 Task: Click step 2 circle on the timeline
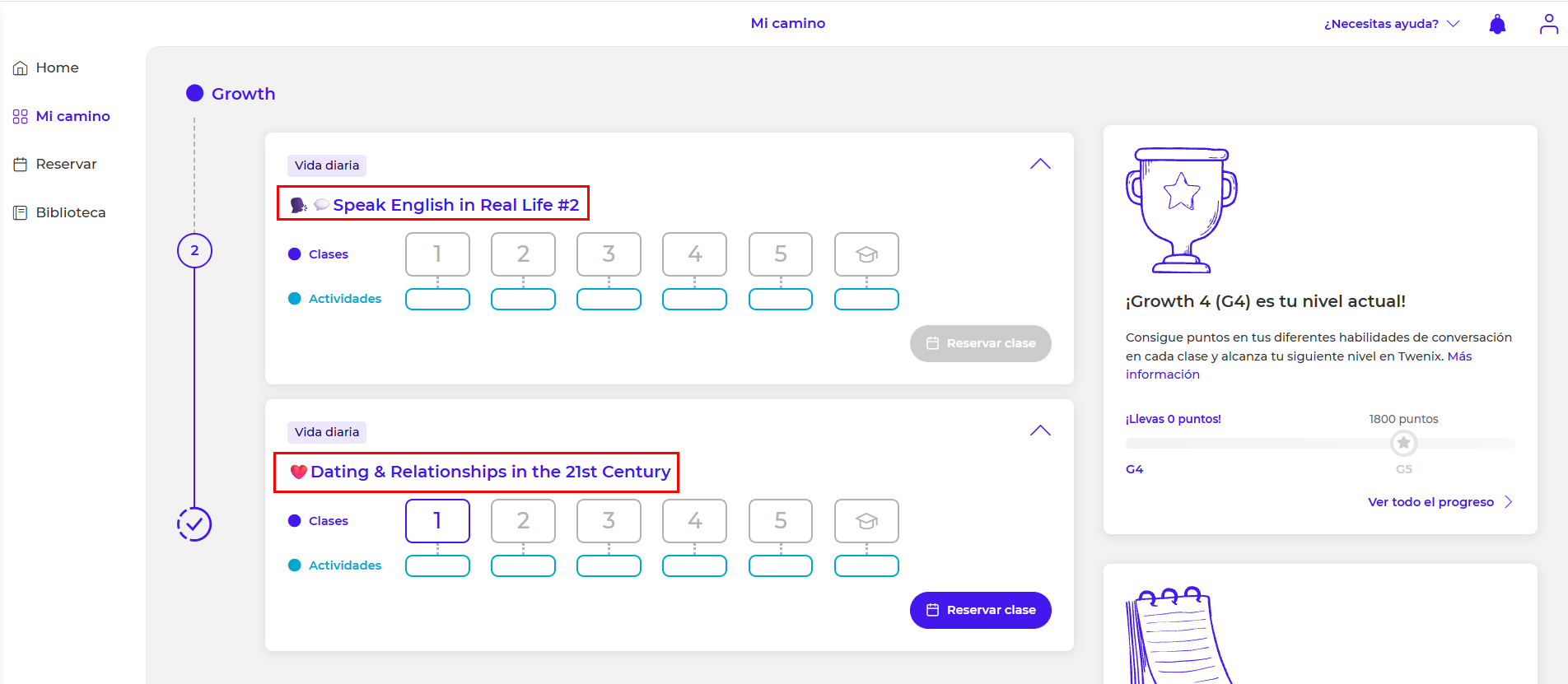coord(194,251)
